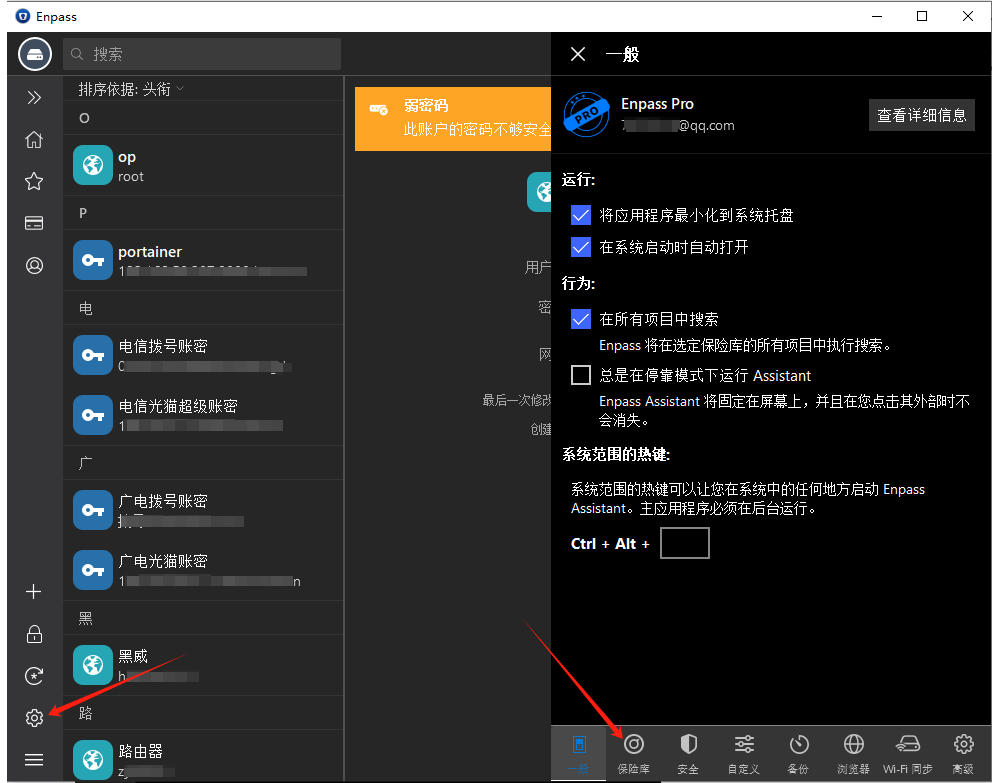Expand the 排序依据: 头衔 sort dropdown
This screenshot has width=992, height=783.
tap(132, 89)
